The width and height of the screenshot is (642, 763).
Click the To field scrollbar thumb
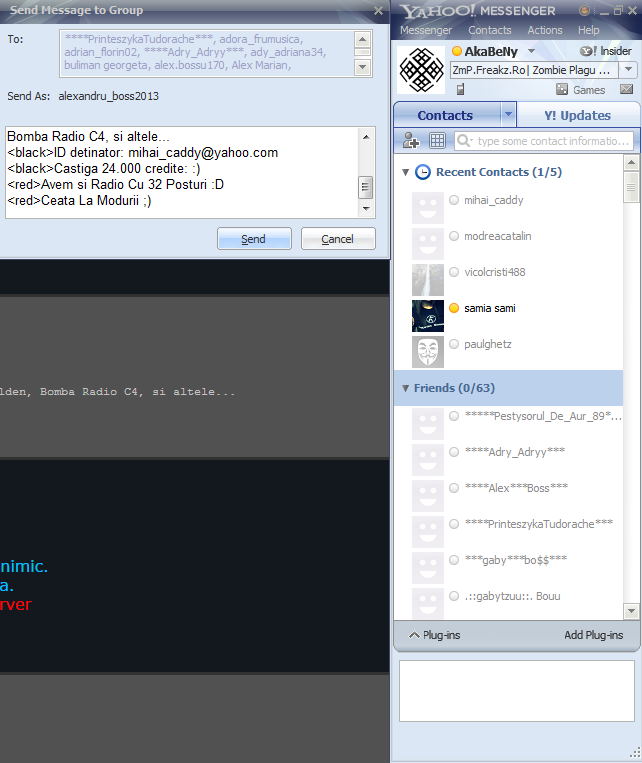tap(363, 53)
